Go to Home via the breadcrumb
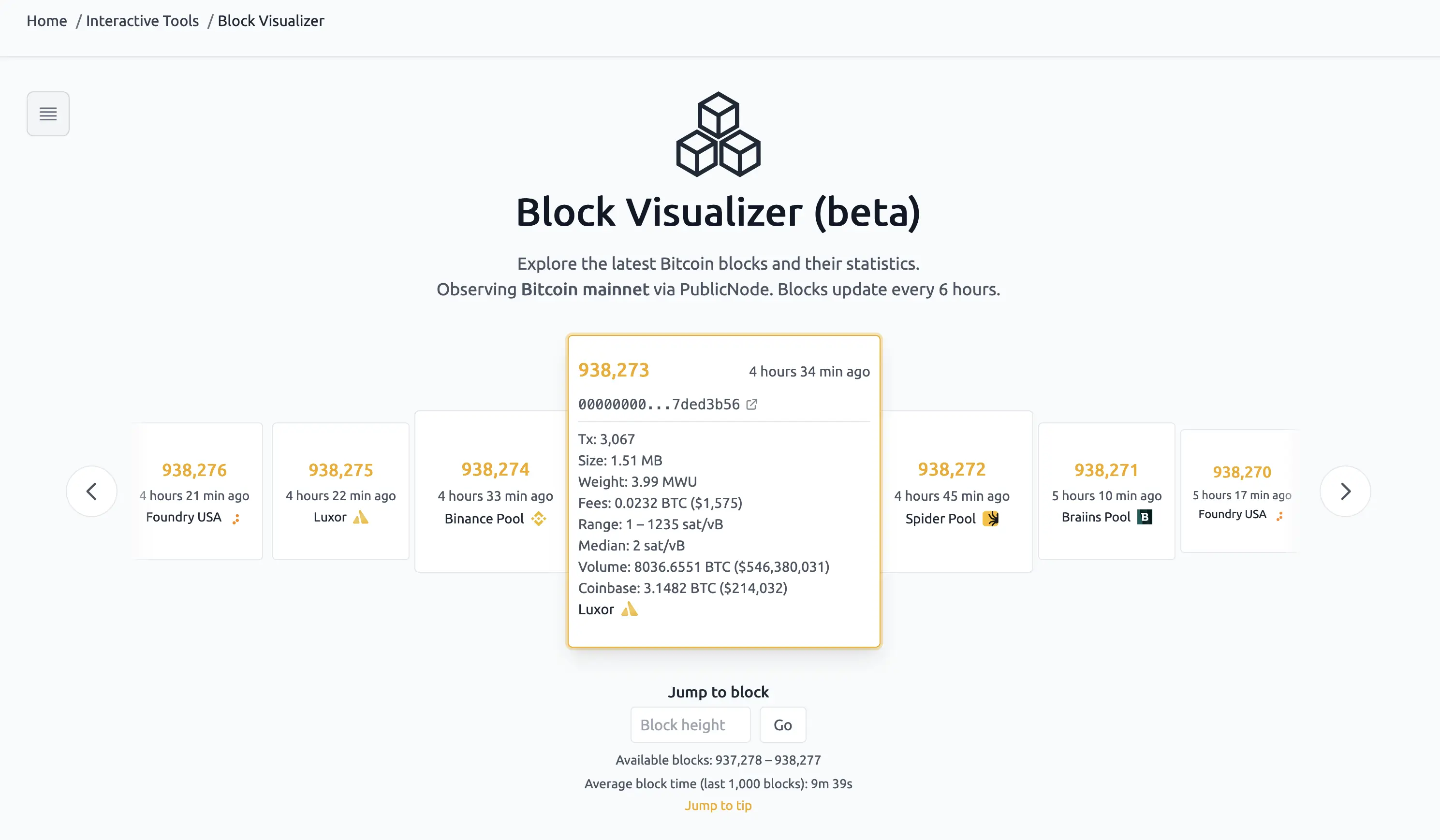The height and width of the screenshot is (840, 1440). click(46, 21)
